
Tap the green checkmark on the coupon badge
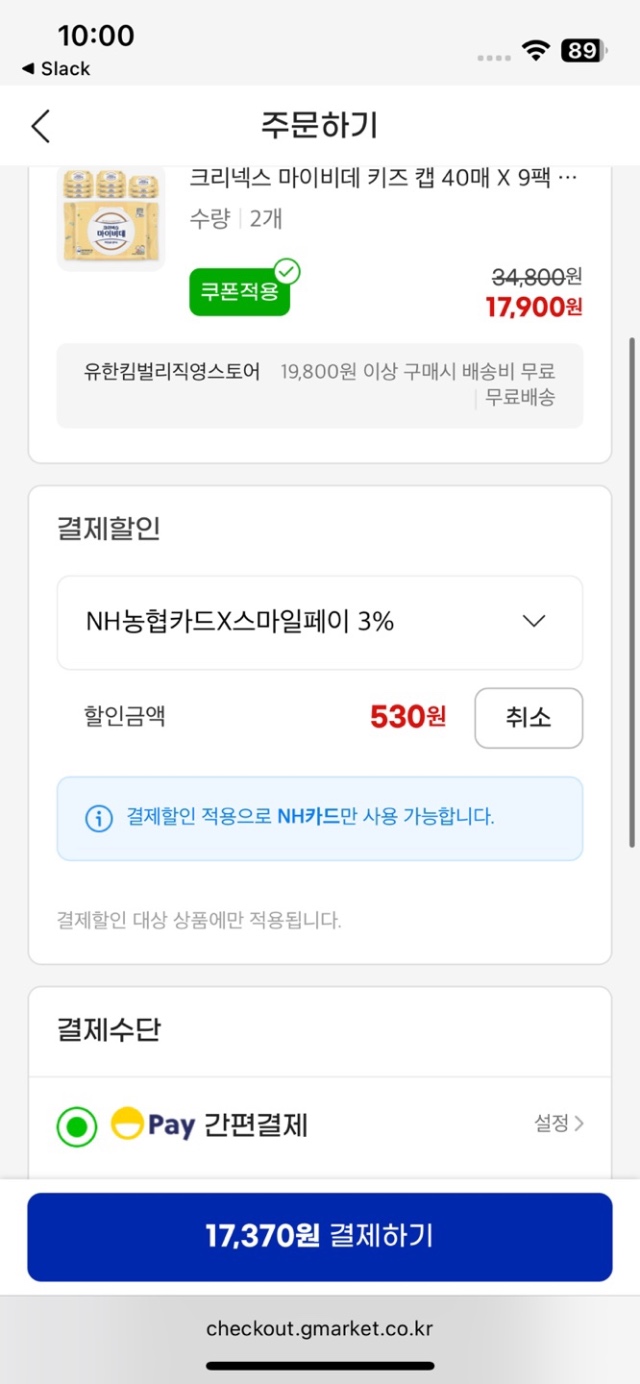tap(288, 271)
